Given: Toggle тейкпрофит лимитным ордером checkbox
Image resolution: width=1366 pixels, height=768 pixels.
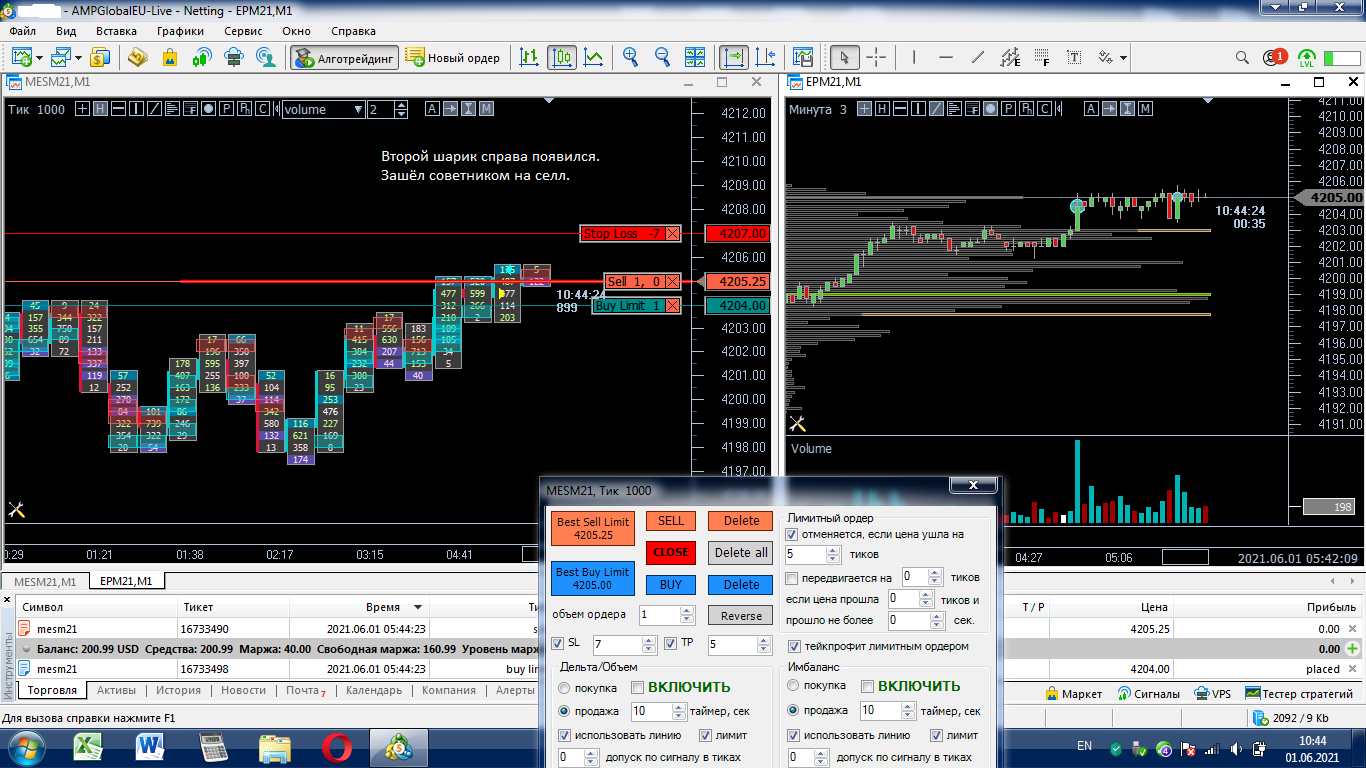Looking at the screenshot, I should pos(796,647).
